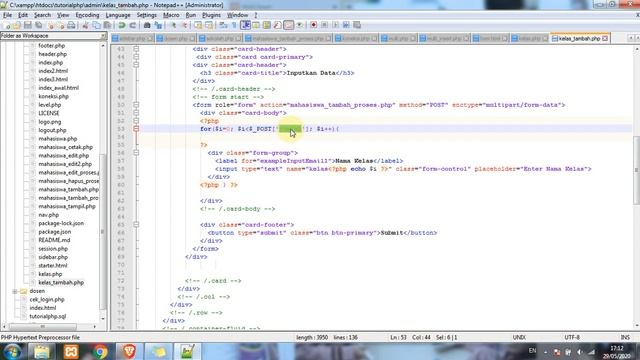Open the User Defined Language dialog icon
Image resolution: width=640 pixels, height=360 pixels.
pos(256,25)
